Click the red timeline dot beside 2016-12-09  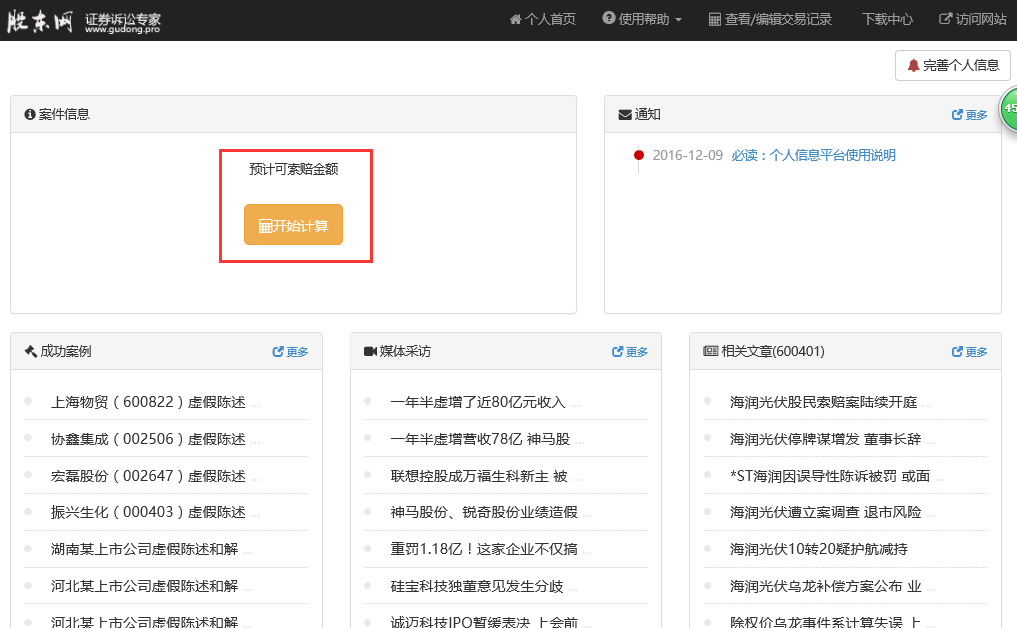639,155
